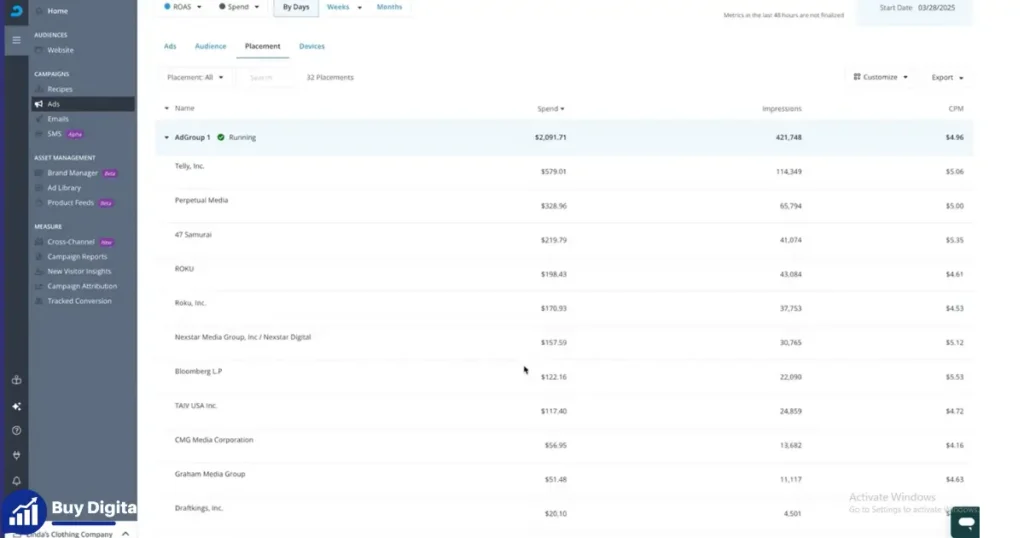
Task: Open the integrations plug icon
Action: tap(16, 455)
